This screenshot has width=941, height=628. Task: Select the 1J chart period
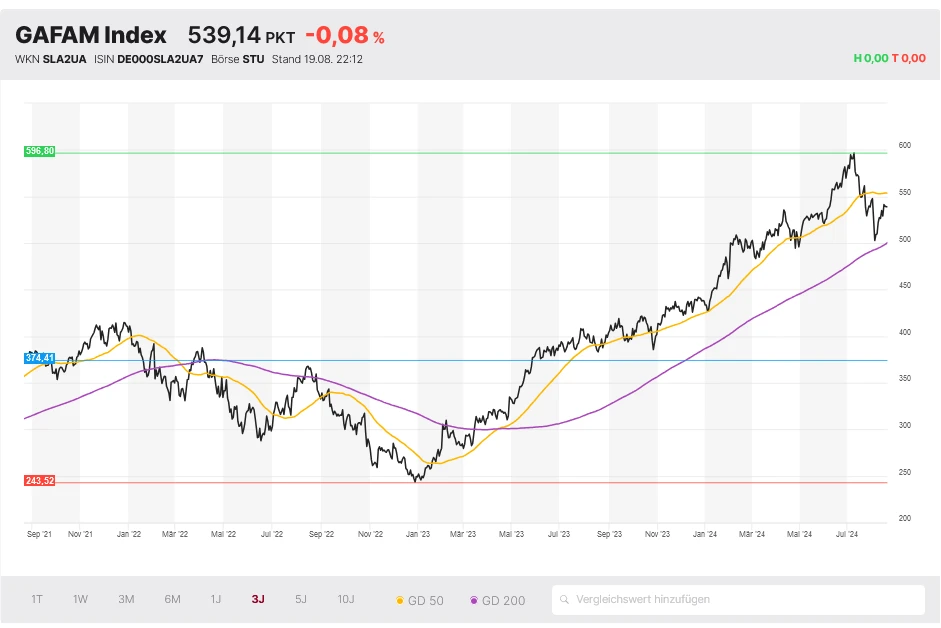(216, 600)
